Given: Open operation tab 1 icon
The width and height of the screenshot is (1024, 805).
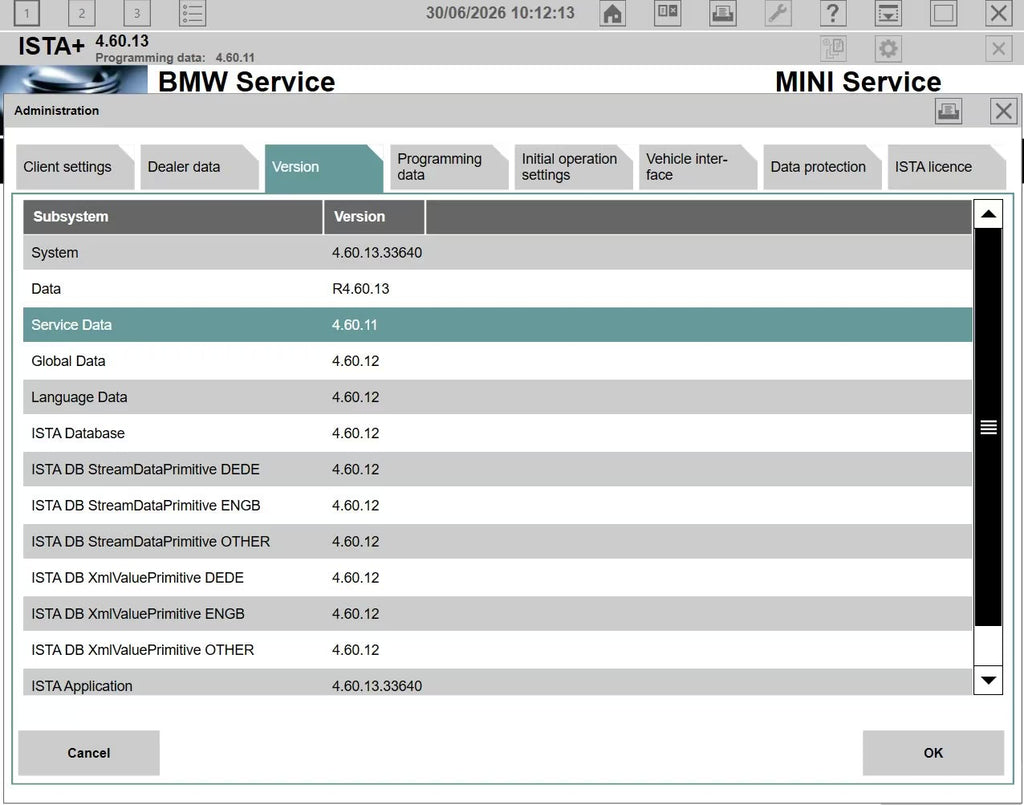Looking at the screenshot, I should (x=26, y=13).
